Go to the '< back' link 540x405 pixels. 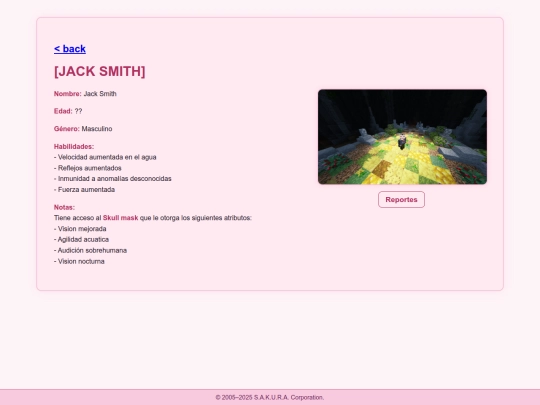70,49
